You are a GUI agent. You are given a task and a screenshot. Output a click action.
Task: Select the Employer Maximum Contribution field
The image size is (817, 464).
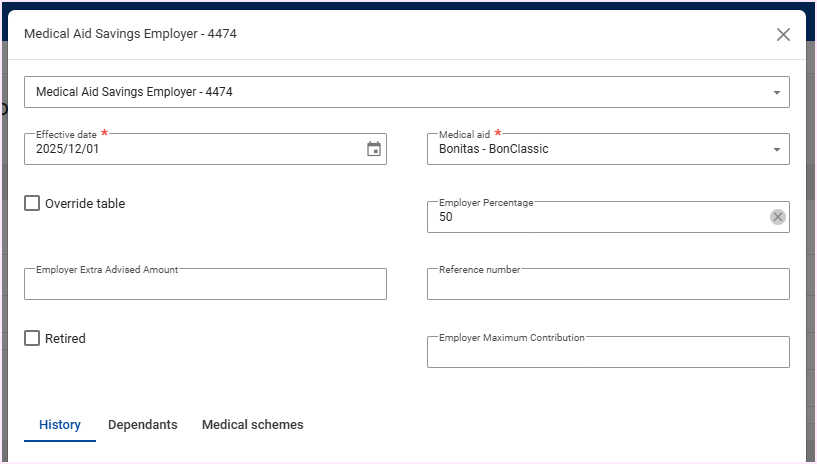tap(608, 353)
